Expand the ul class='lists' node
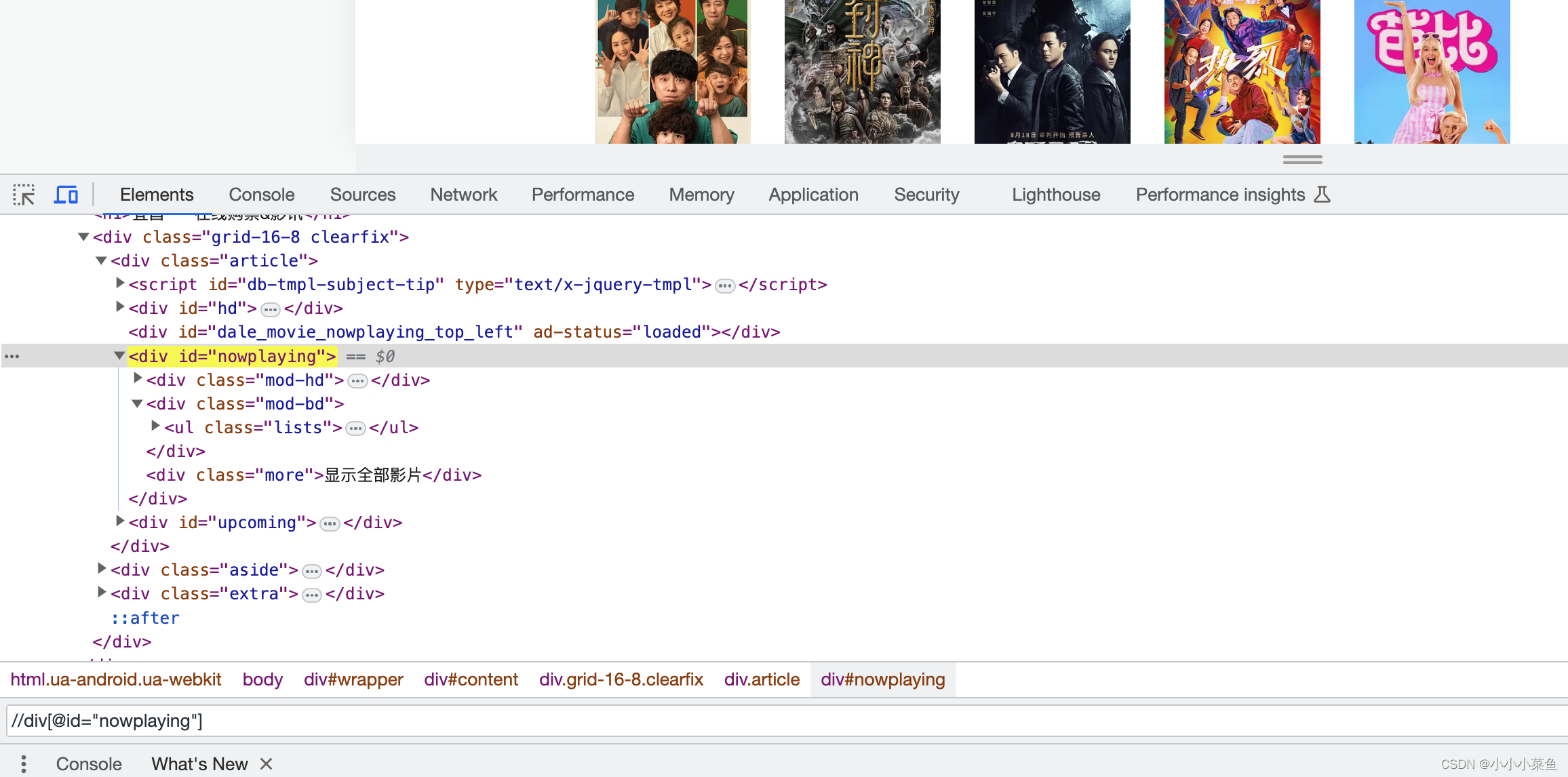The image size is (1568, 777). 155,427
